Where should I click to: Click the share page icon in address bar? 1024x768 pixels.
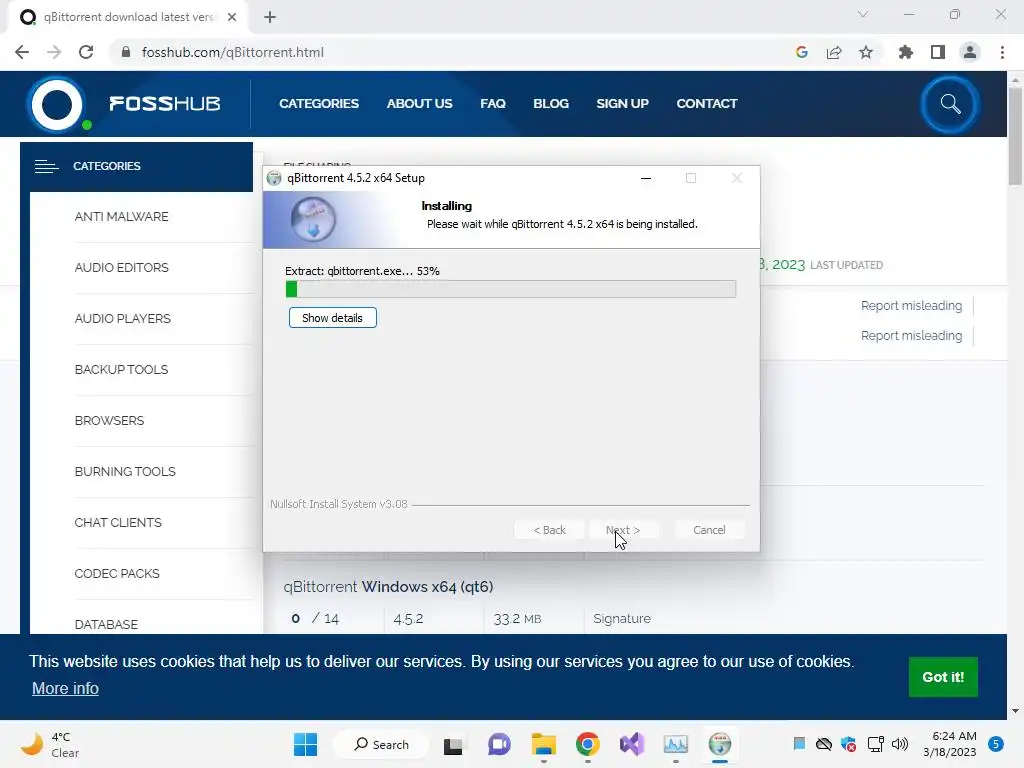pos(834,52)
